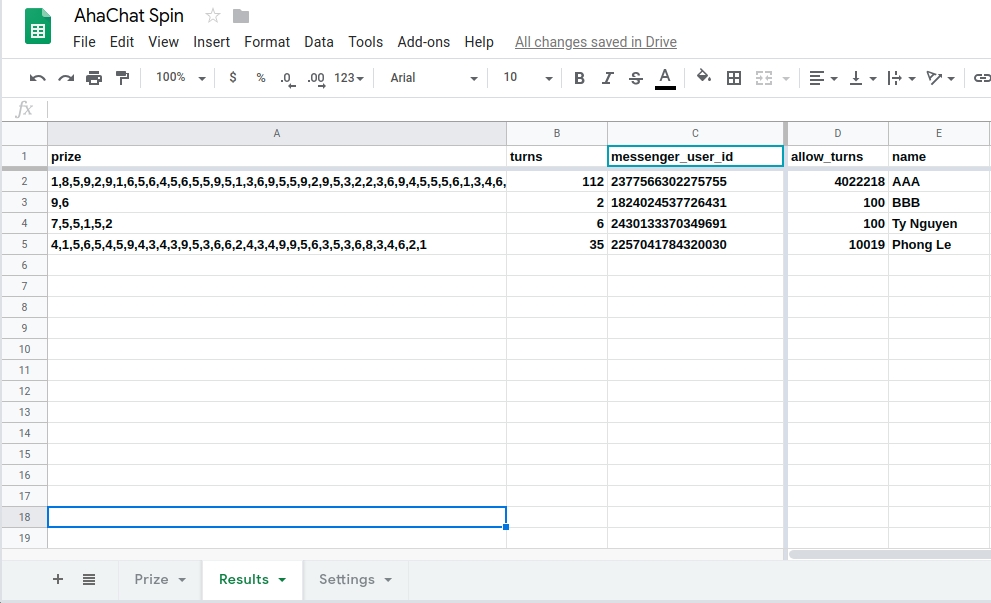Activate the paint format tool
The width and height of the screenshot is (991, 603).
coord(122,78)
